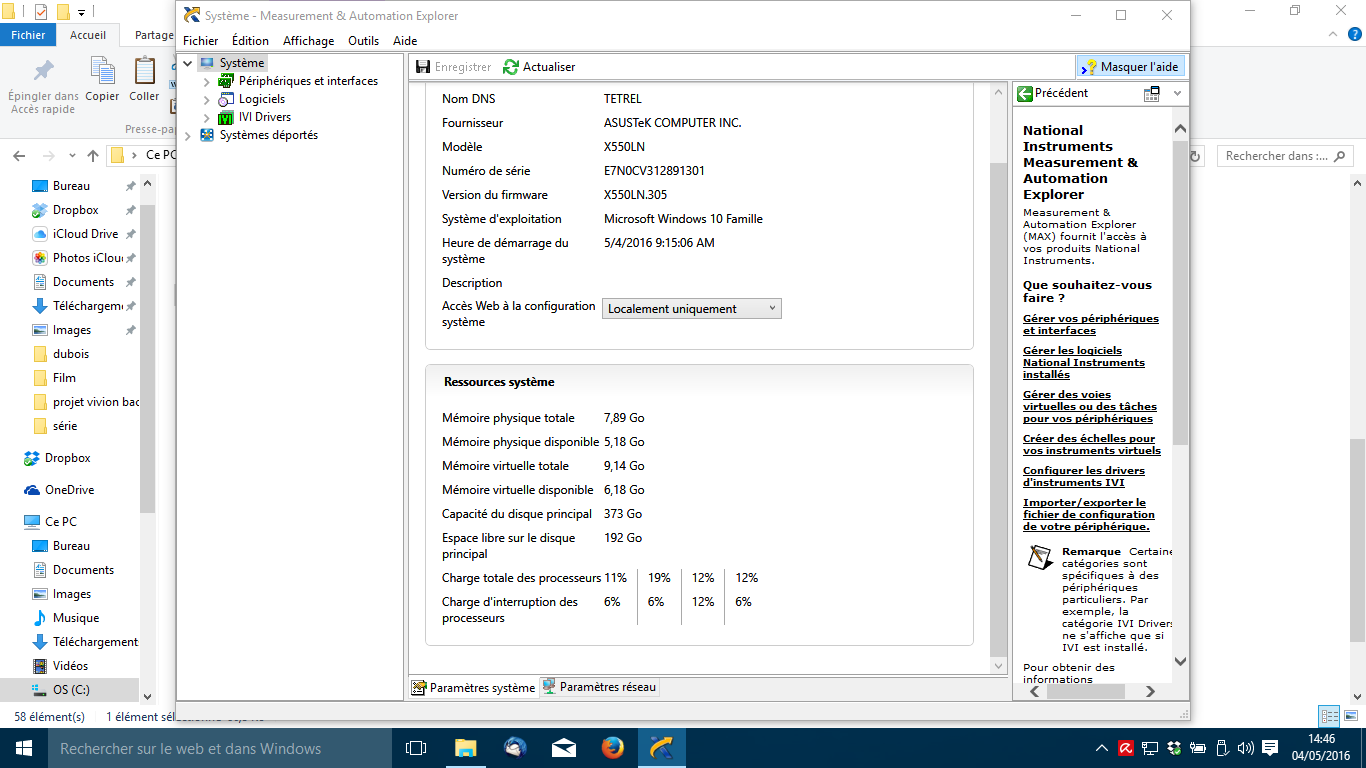Open the Édition menu
This screenshot has height=768, width=1366.
tap(250, 41)
